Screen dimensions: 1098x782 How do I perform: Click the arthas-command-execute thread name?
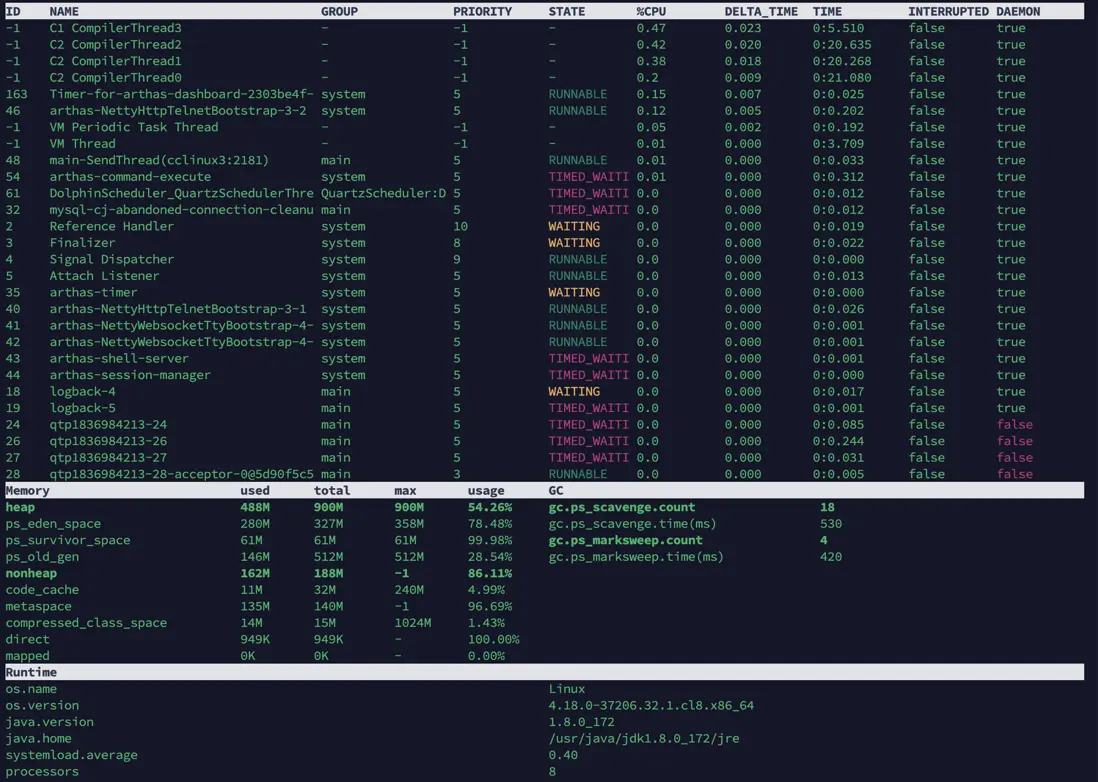130,177
